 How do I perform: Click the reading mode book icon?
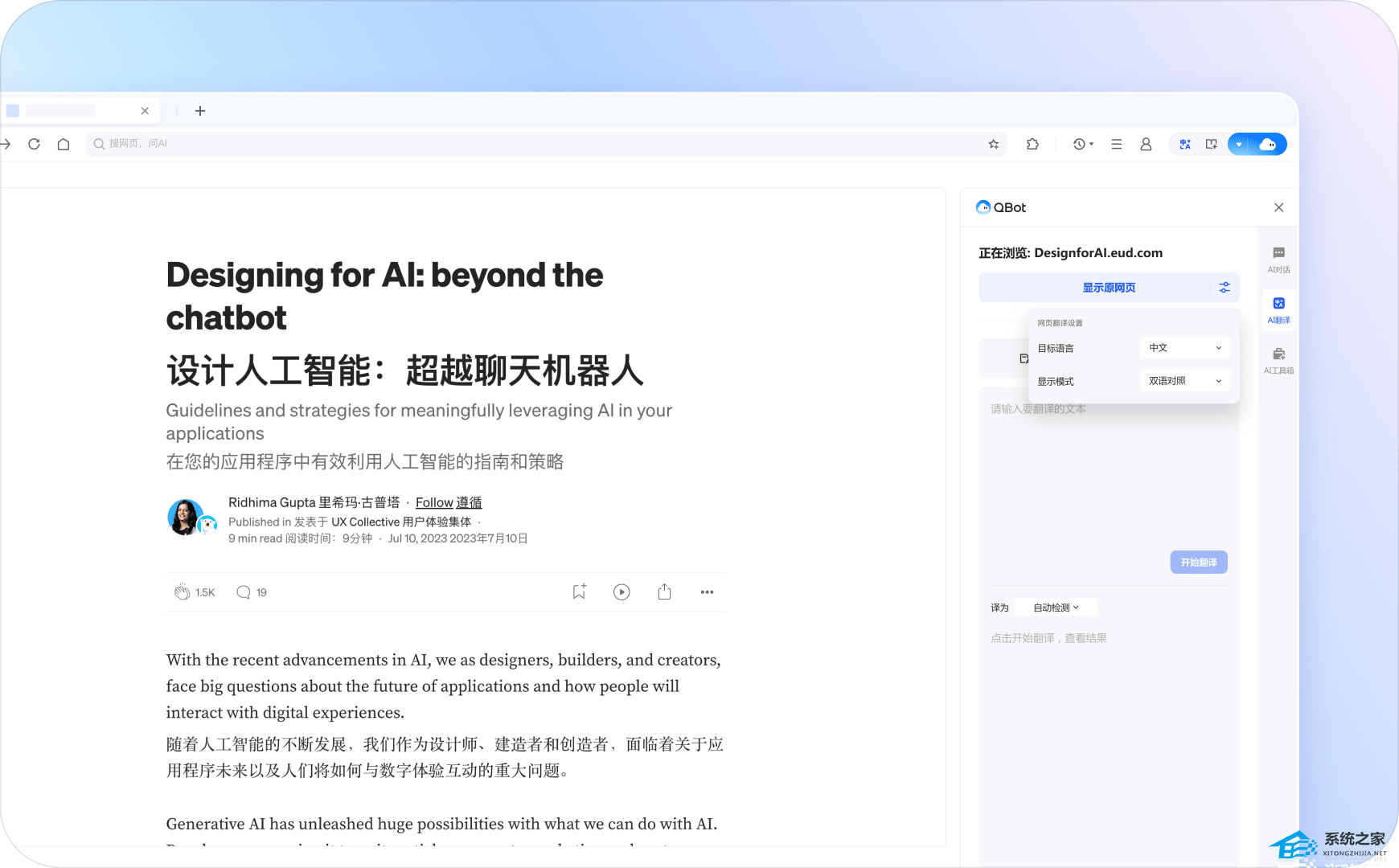(x=1211, y=144)
